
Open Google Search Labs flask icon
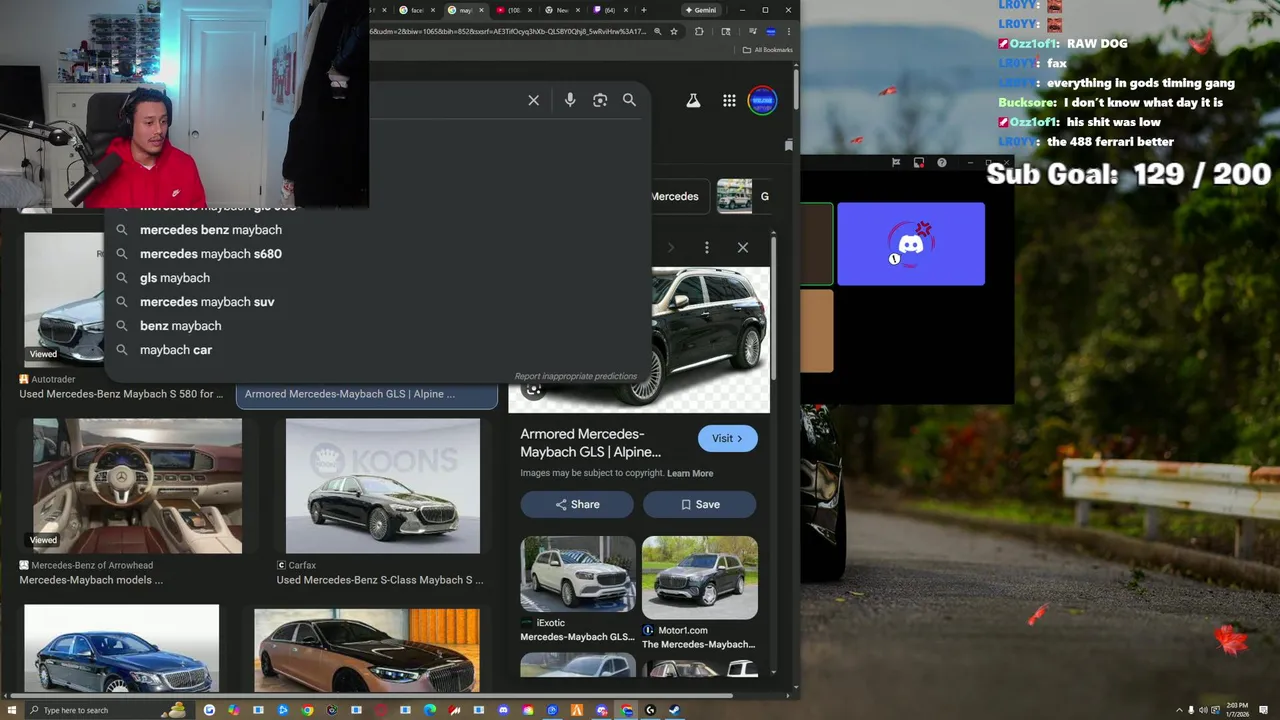692,101
